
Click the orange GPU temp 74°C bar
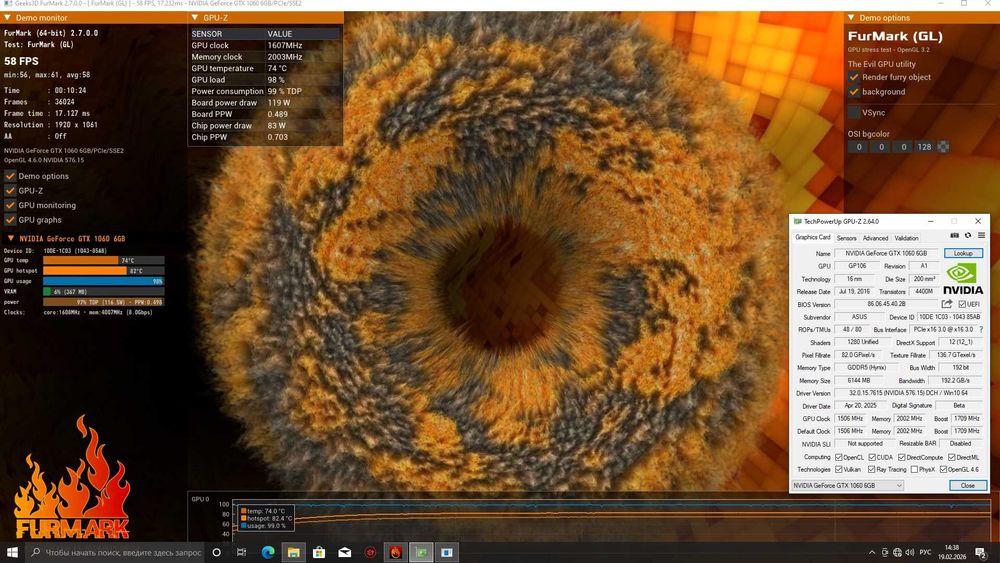click(81, 260)
